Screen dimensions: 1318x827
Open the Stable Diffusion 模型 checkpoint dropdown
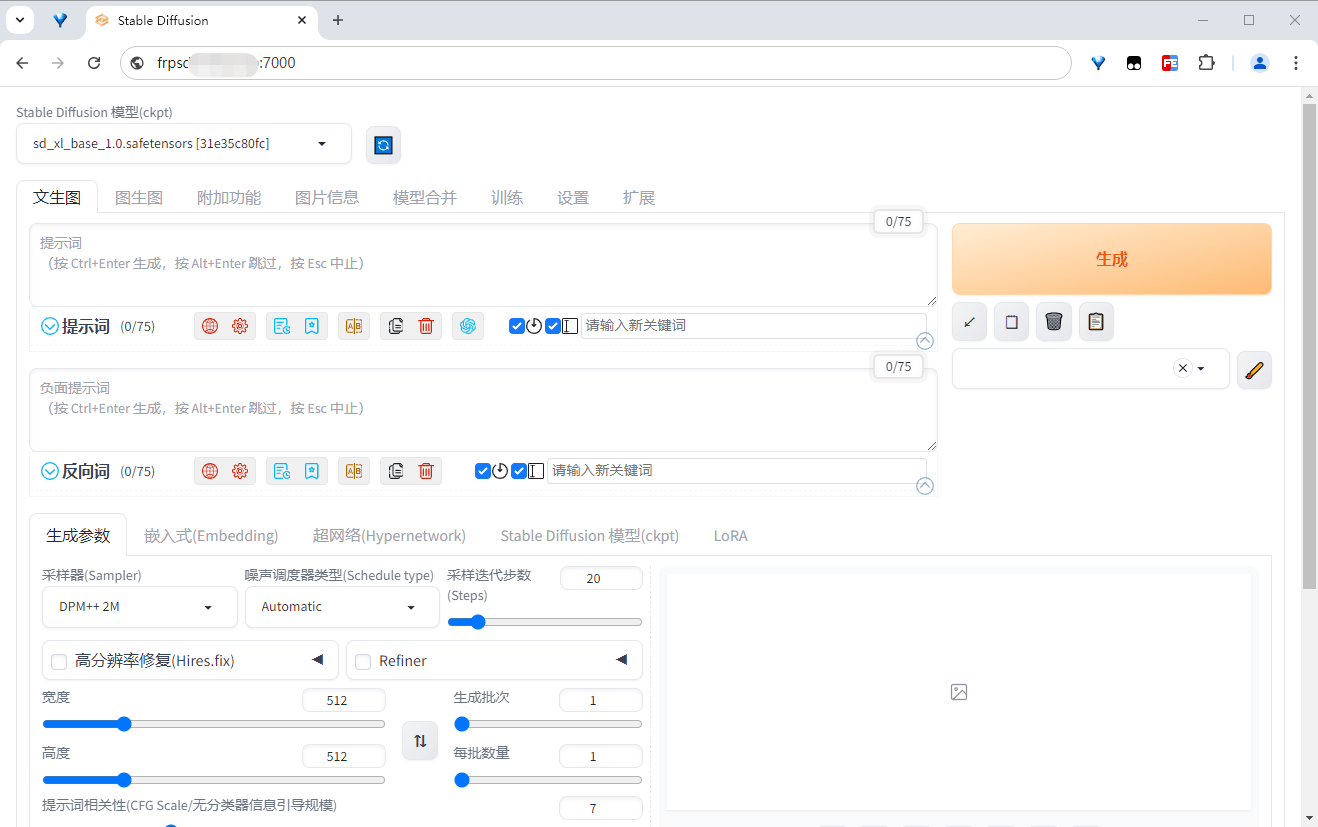click(184, 144)
